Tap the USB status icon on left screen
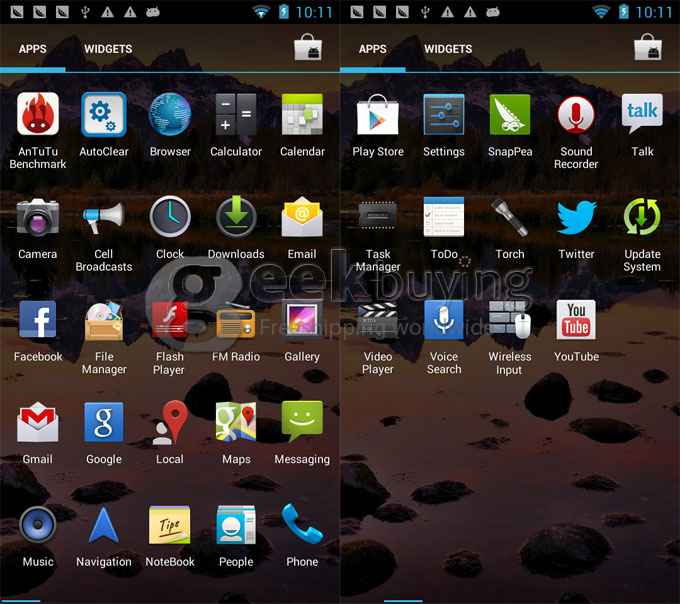 point(85,12)
